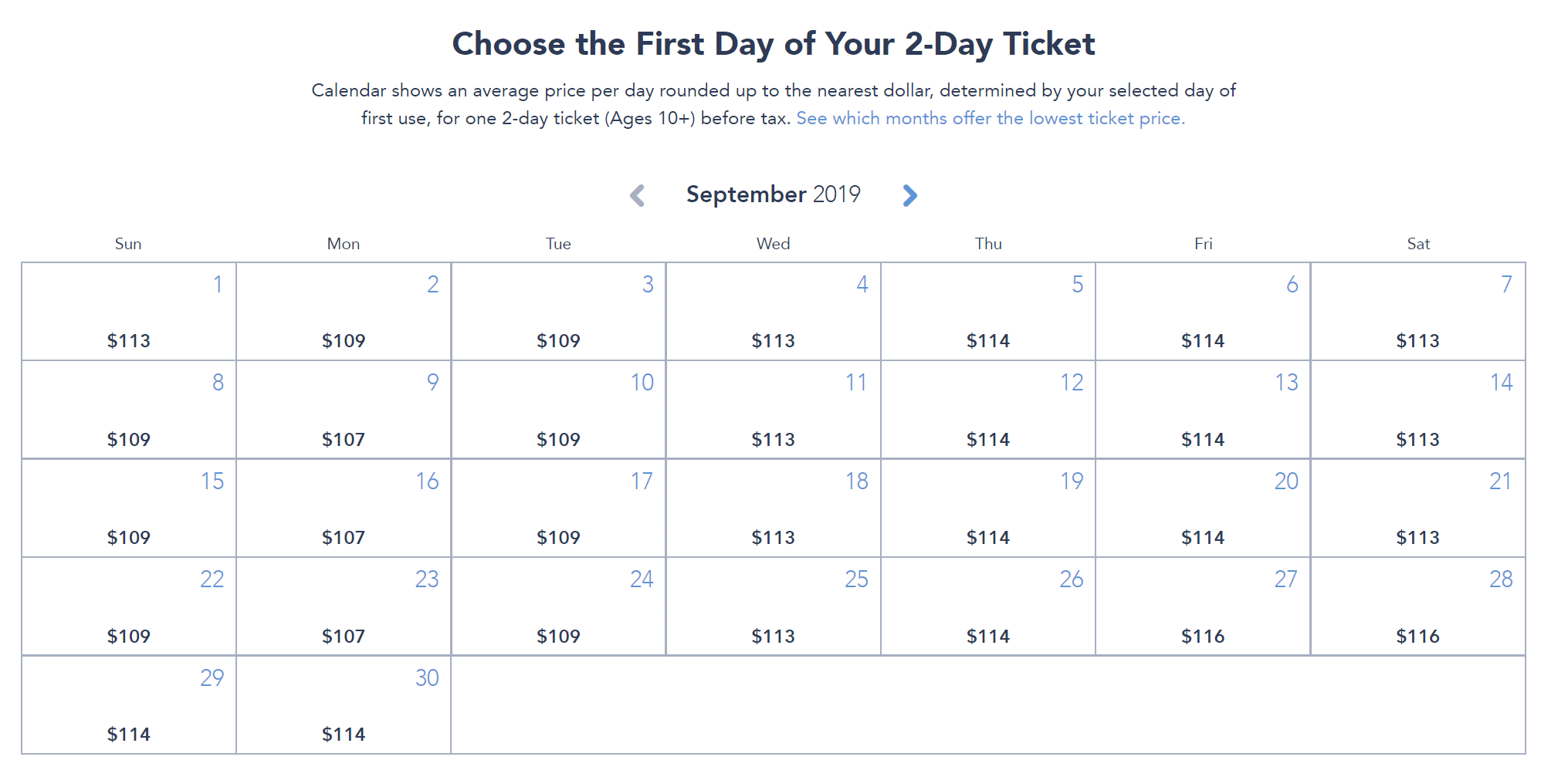Choose Wednesday September 25

coord(773,606)
